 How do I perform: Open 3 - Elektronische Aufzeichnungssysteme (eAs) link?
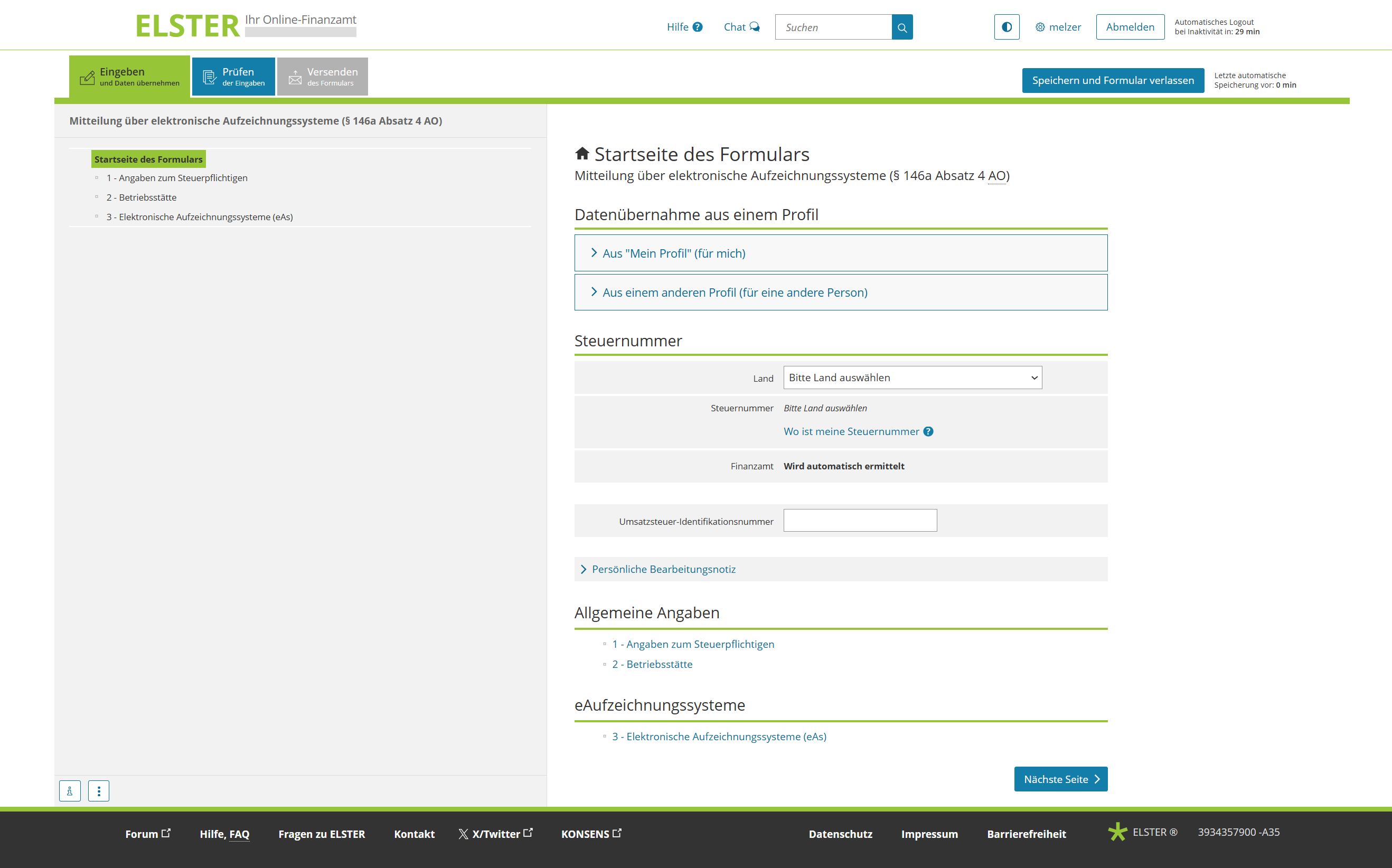coord(719,736)
